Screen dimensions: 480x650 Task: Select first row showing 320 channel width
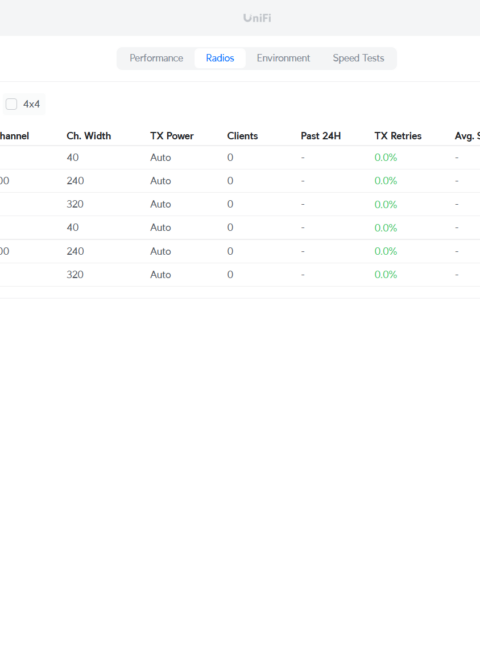coord(240,204)
